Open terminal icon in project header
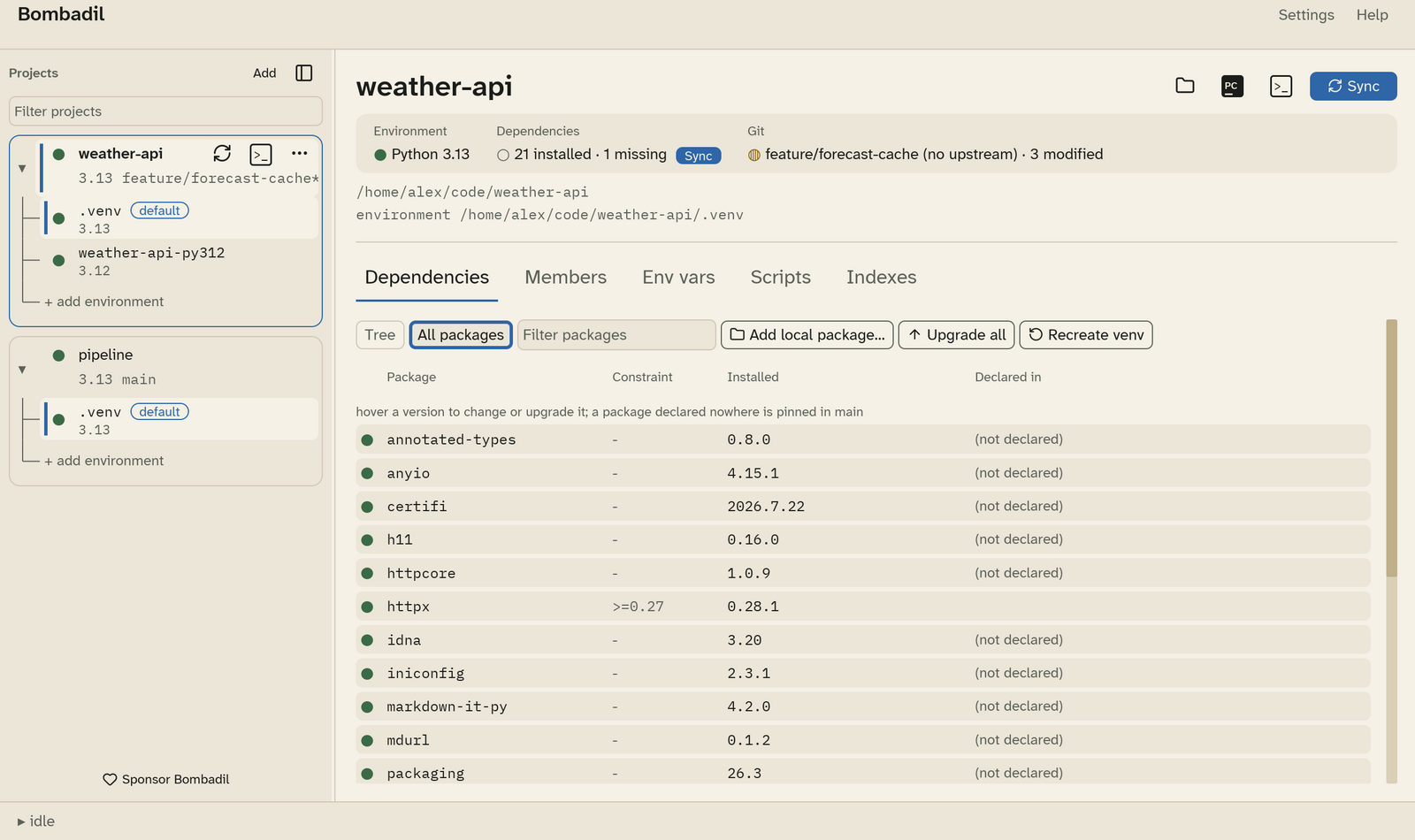Image resolution: width=1415 pixels, height=840 pixels. pyautogui.click(x=1281, y=86)
